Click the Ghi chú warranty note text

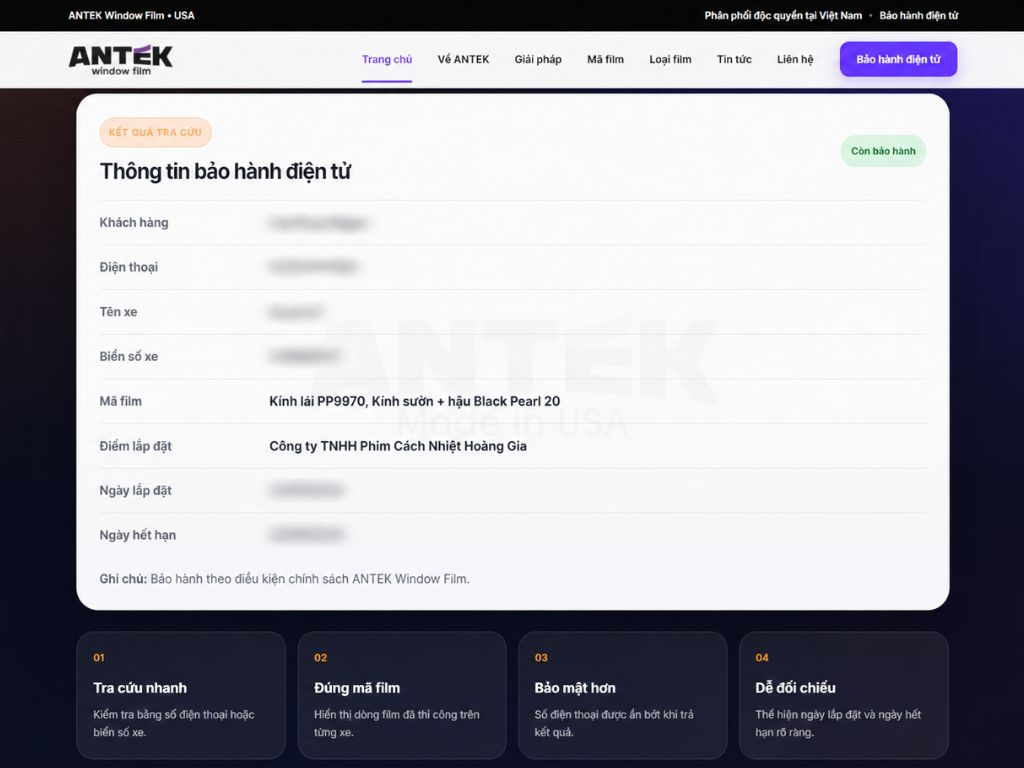pyautogui.click(x=284, y=579)
